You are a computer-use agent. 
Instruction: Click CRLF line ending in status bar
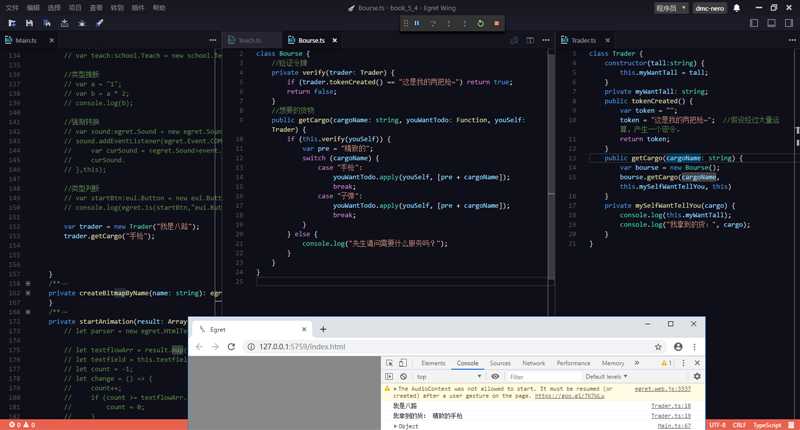click(739, 425)
